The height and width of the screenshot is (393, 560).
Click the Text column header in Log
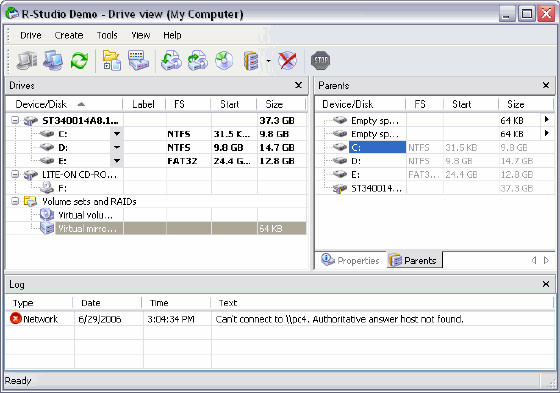click(382, 303)
